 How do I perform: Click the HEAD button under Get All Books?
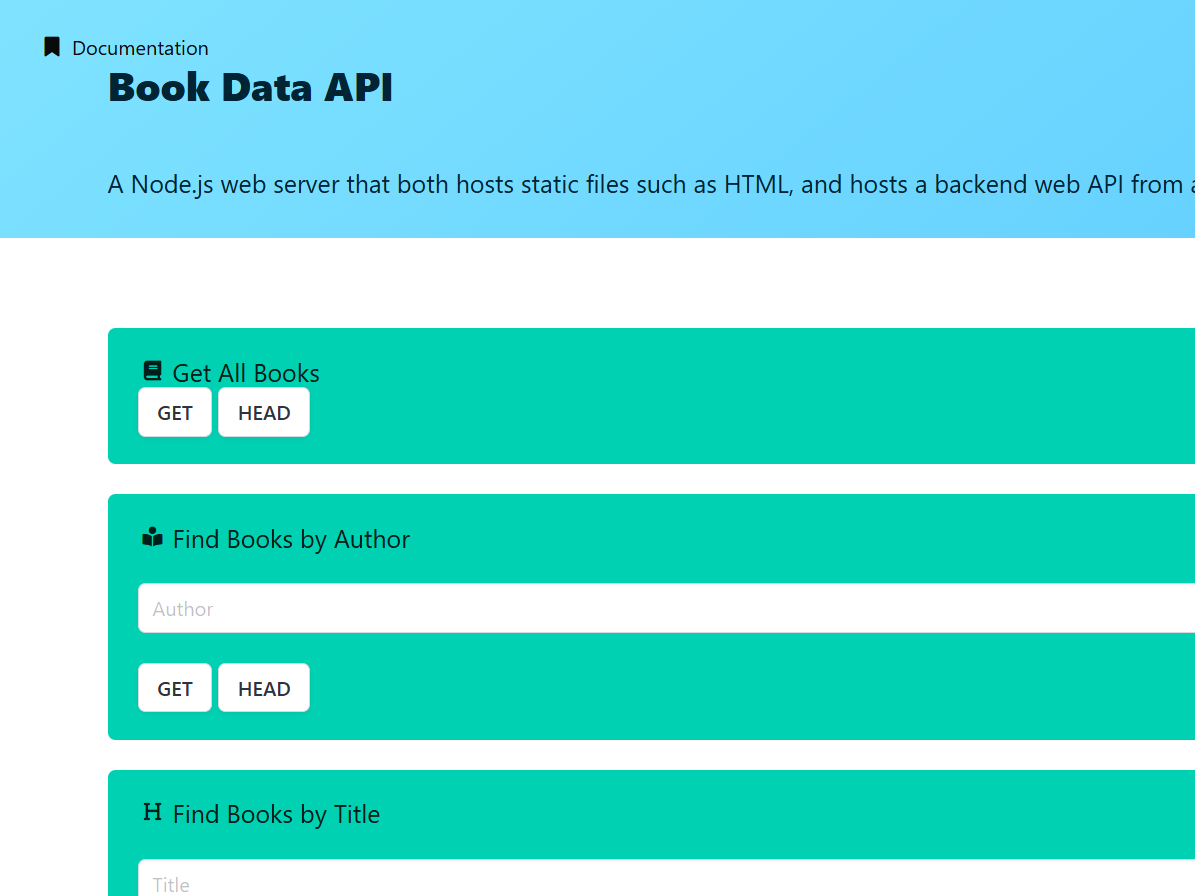tap(263, 412)
